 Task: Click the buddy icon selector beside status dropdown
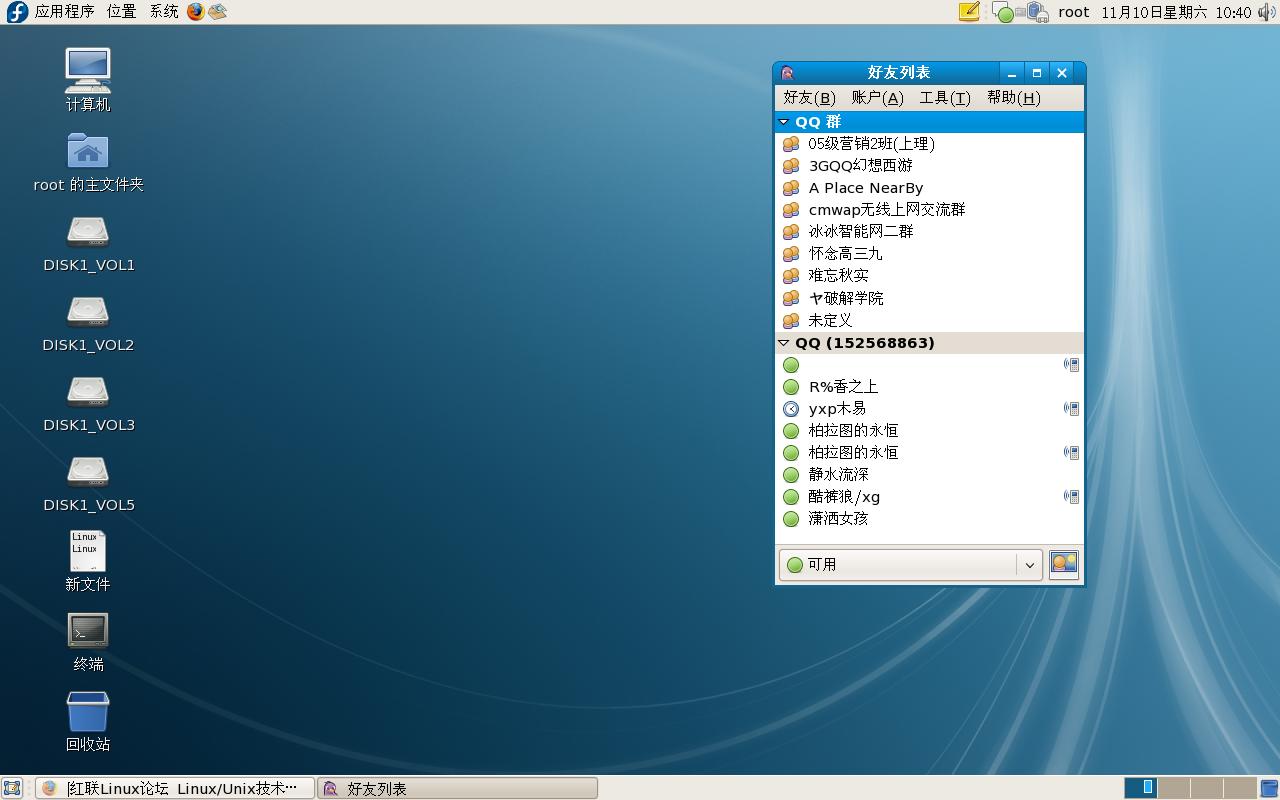pos(1063,564)
